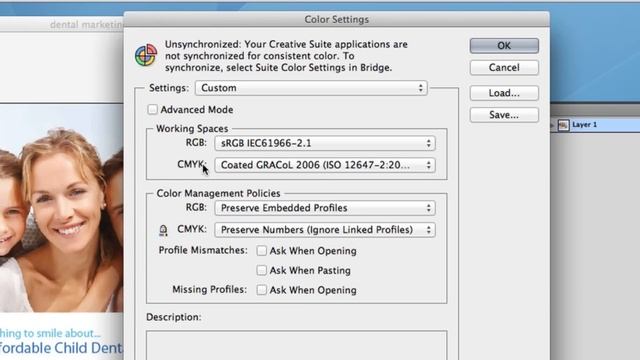
Task: Open Working Spaces CMYK Coated GRACoL dropdown
Action: pos(325,165)
